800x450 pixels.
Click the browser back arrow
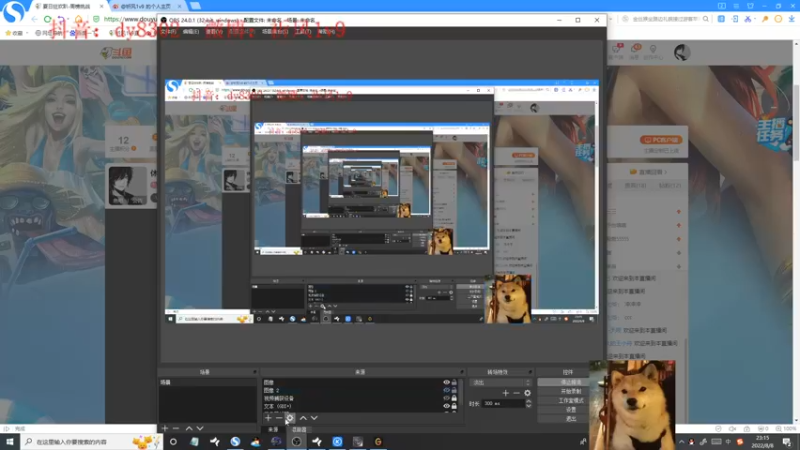coord(34,19)
